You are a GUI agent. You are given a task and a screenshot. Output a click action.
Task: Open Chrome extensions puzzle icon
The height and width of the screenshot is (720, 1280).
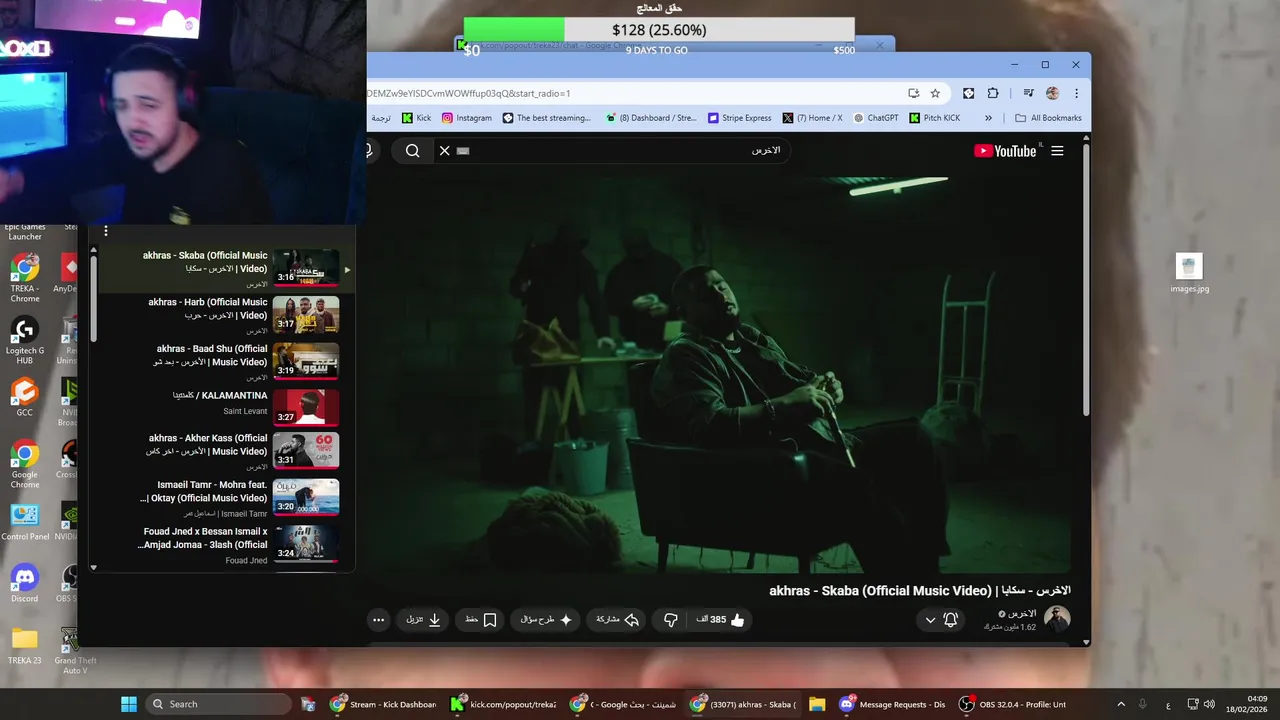click(993, 93)
